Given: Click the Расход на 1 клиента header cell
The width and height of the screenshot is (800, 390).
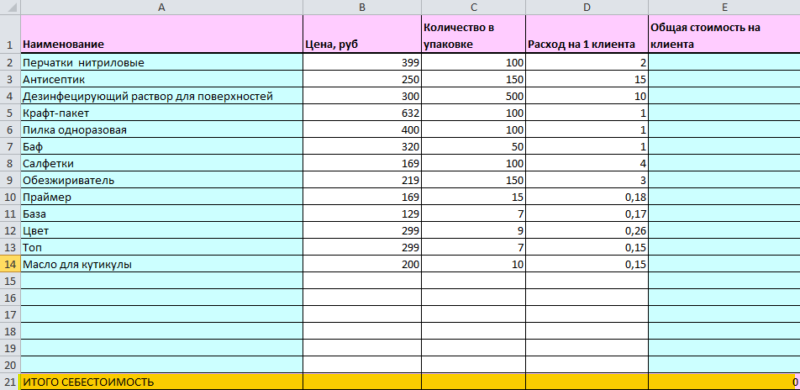Looking at the screenshot, I should pos(587,34).
